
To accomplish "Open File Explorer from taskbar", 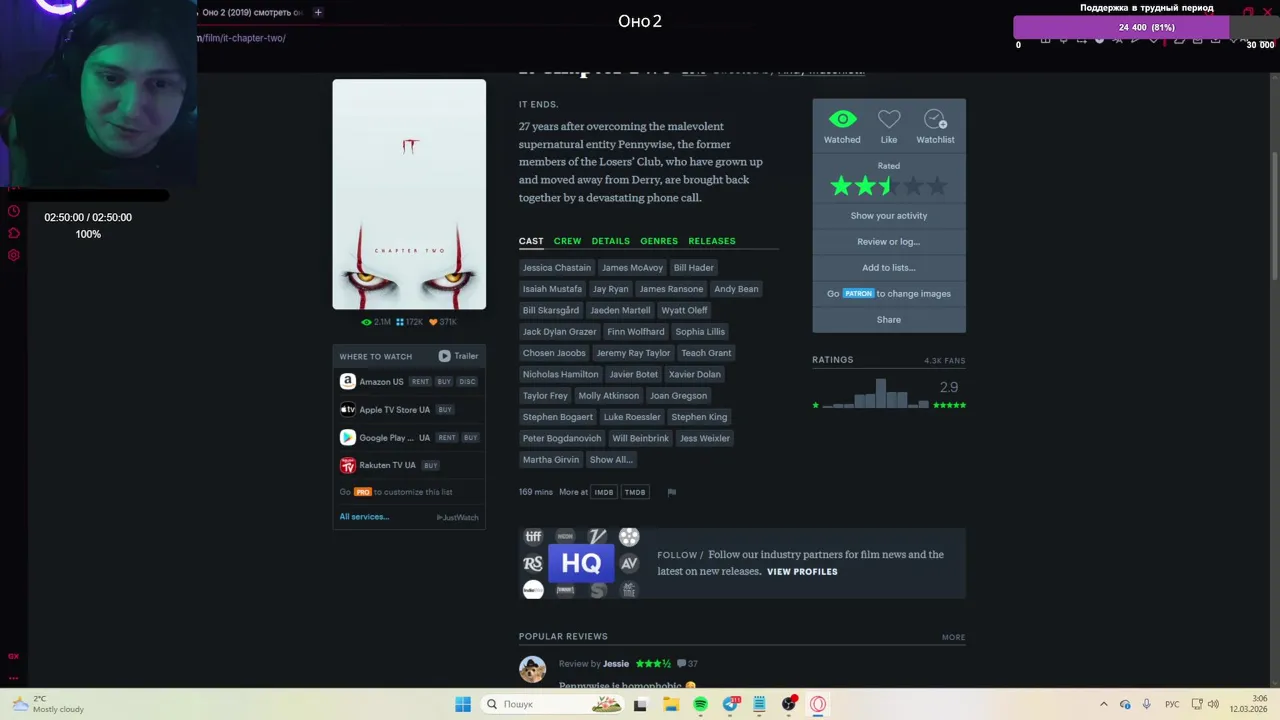I will [670, 704].
